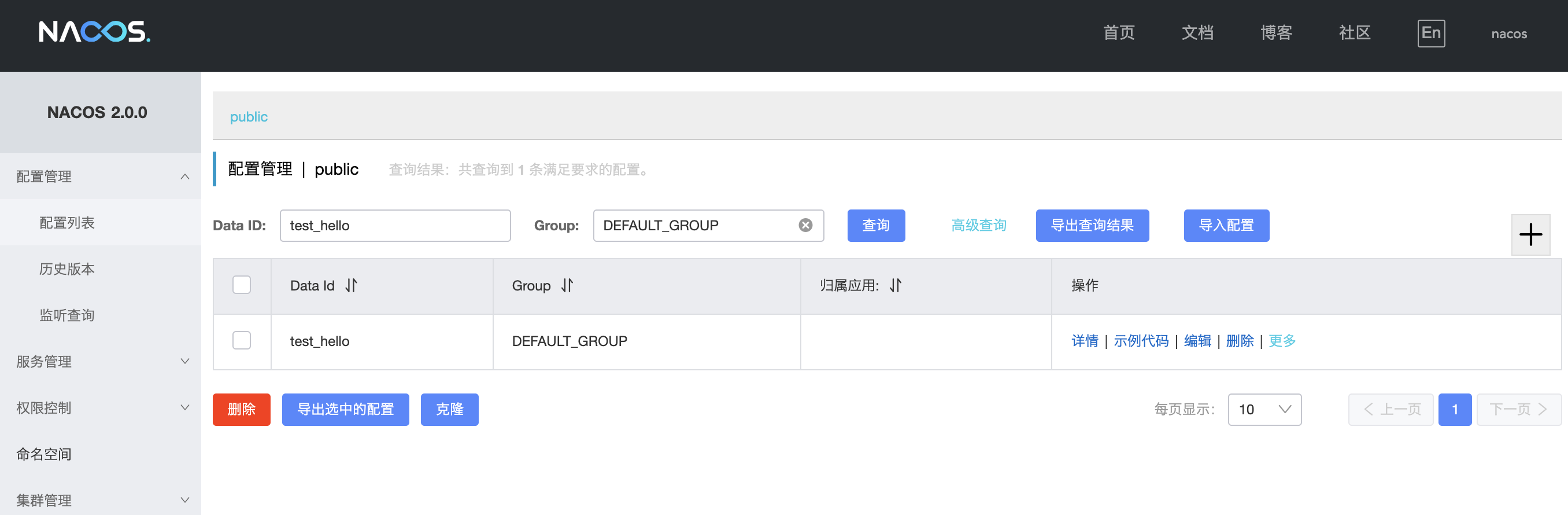The width and height of the screenshot is (1568, 515).
Task: Check the test_hello row checkbox
Action: 242,340
